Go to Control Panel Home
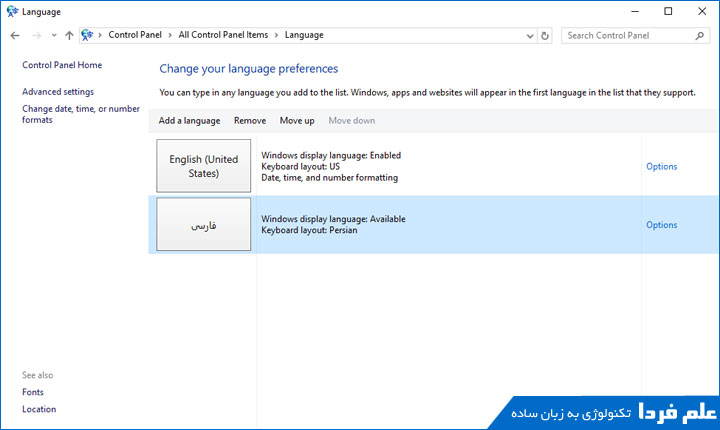720x430 pixels. pyautogui.click(x=62, y=65)
